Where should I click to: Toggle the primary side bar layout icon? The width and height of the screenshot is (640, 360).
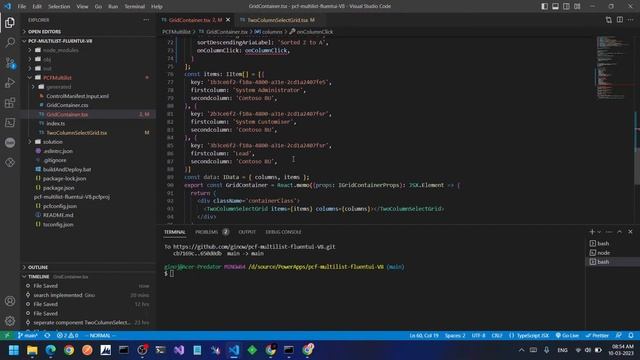[544, 6]
